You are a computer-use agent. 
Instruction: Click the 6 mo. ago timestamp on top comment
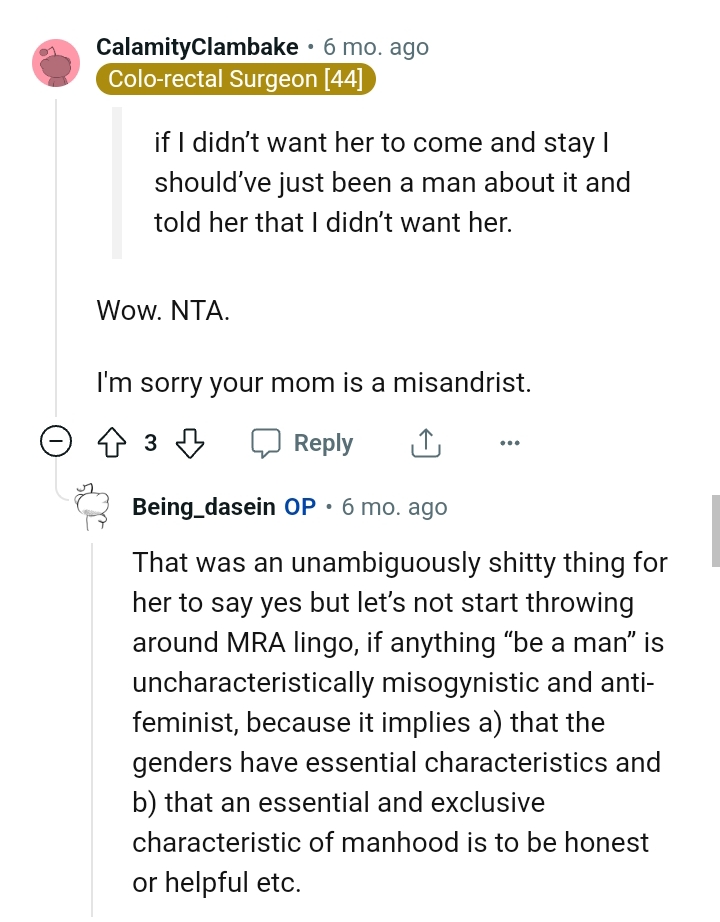374,46
